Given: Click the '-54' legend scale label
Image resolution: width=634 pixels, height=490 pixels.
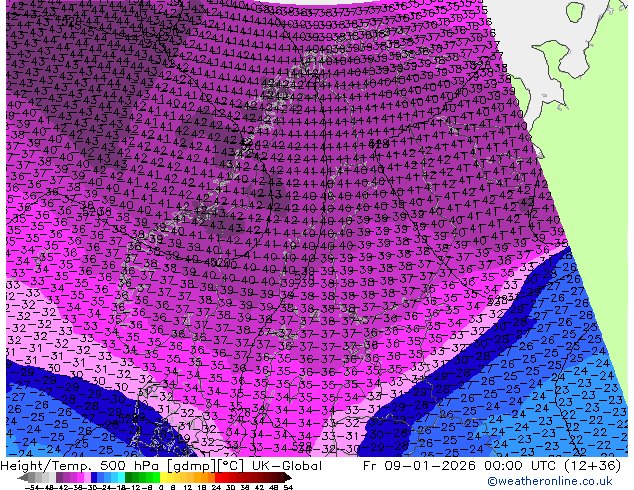Looking at the screenshot, I should pos(32,487).
